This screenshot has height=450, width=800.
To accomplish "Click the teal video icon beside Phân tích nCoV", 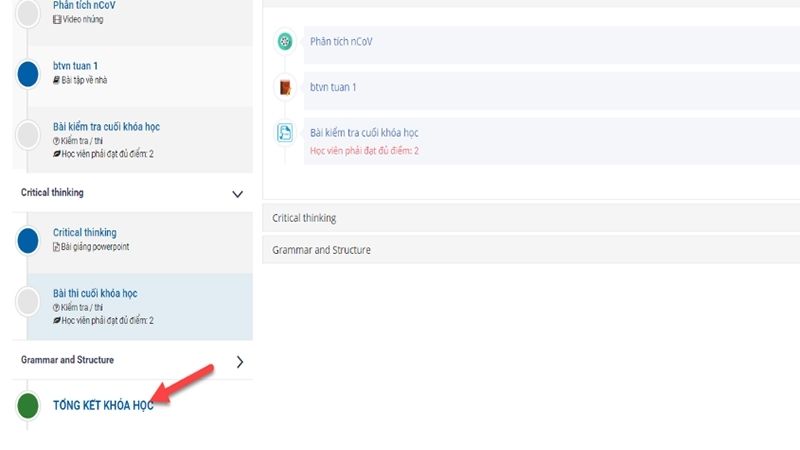I will click(285, 41).
